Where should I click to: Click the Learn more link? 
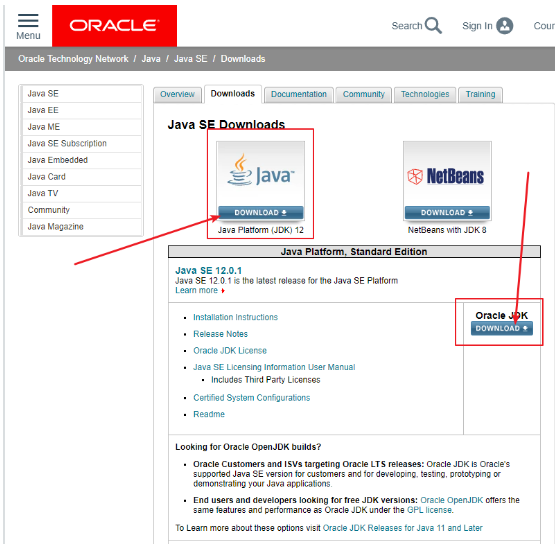pos(196,290)
